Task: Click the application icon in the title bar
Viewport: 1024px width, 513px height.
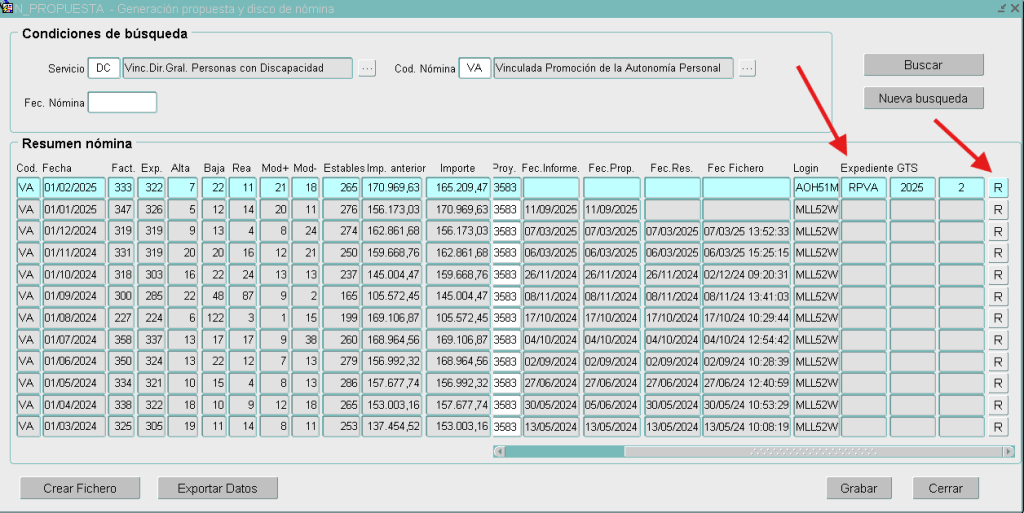Action: pyautogui.click(x=7, y=8)
